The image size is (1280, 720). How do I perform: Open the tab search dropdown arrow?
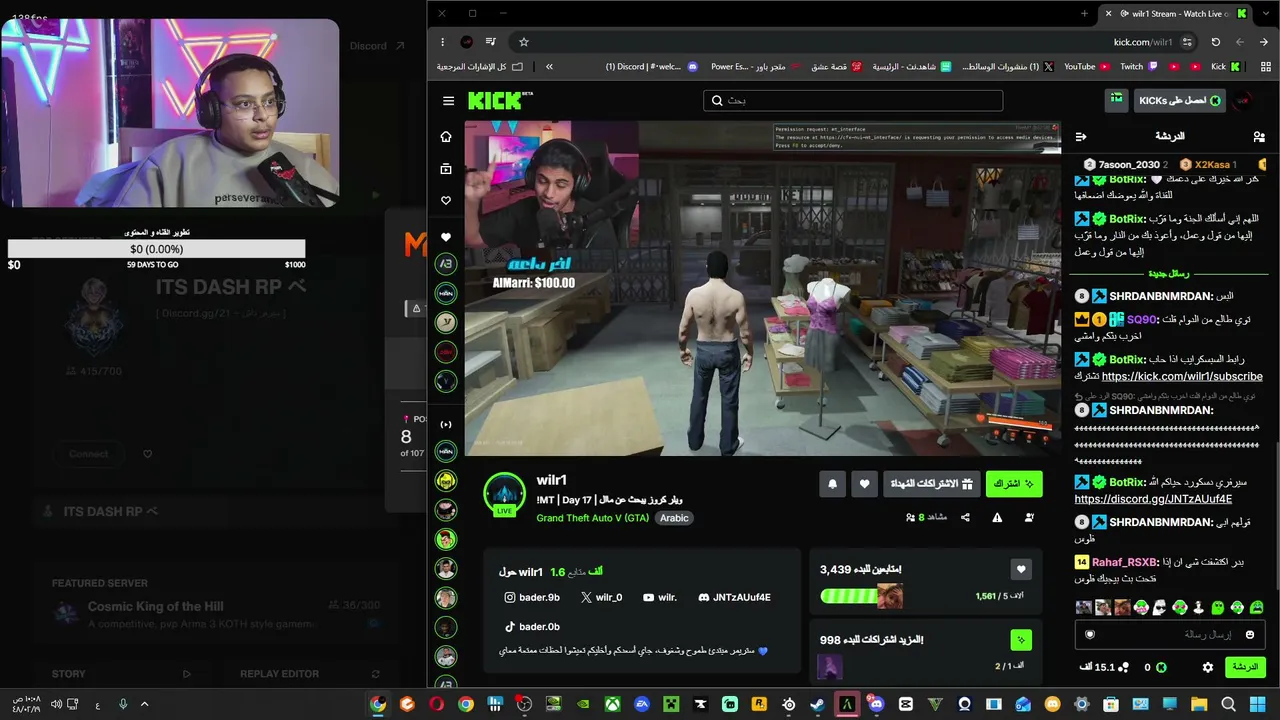coord(1264,13)
